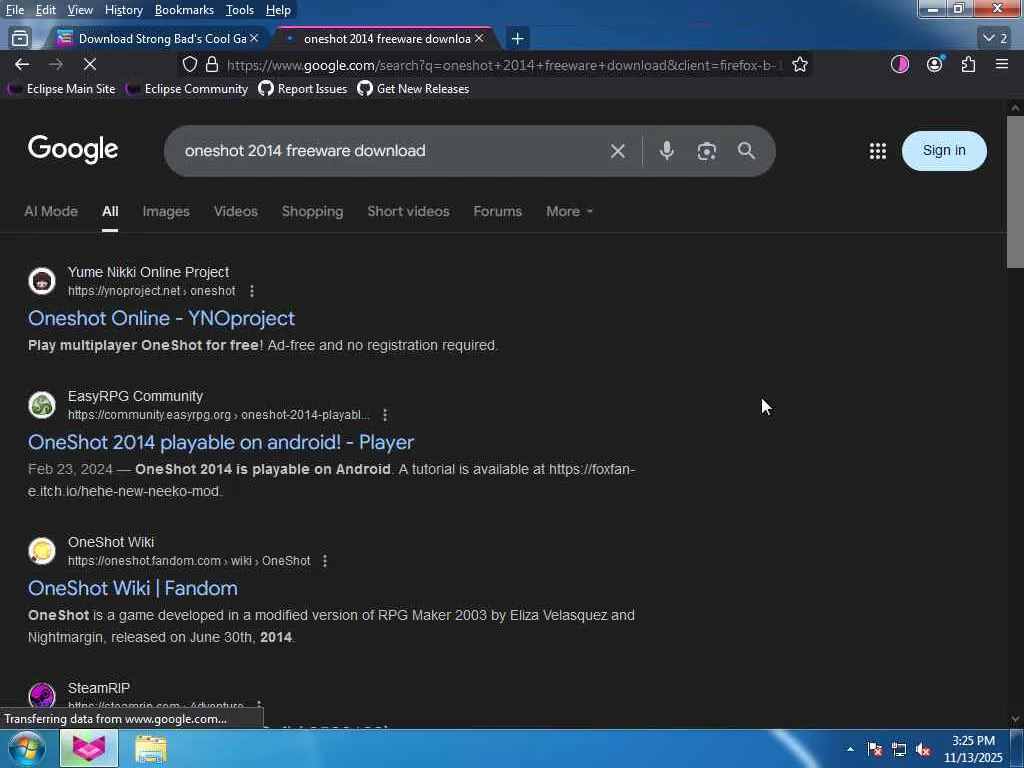1024x768 pixels.
Task: Open the Tools menu
Action: tap(240, 10)
